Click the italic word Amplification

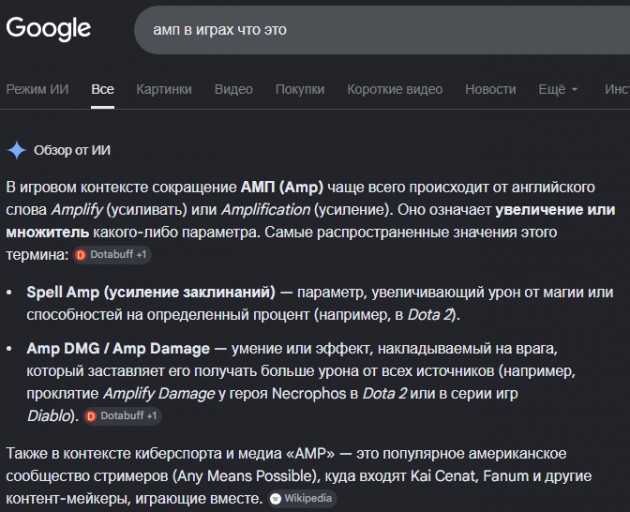[266, 210]
